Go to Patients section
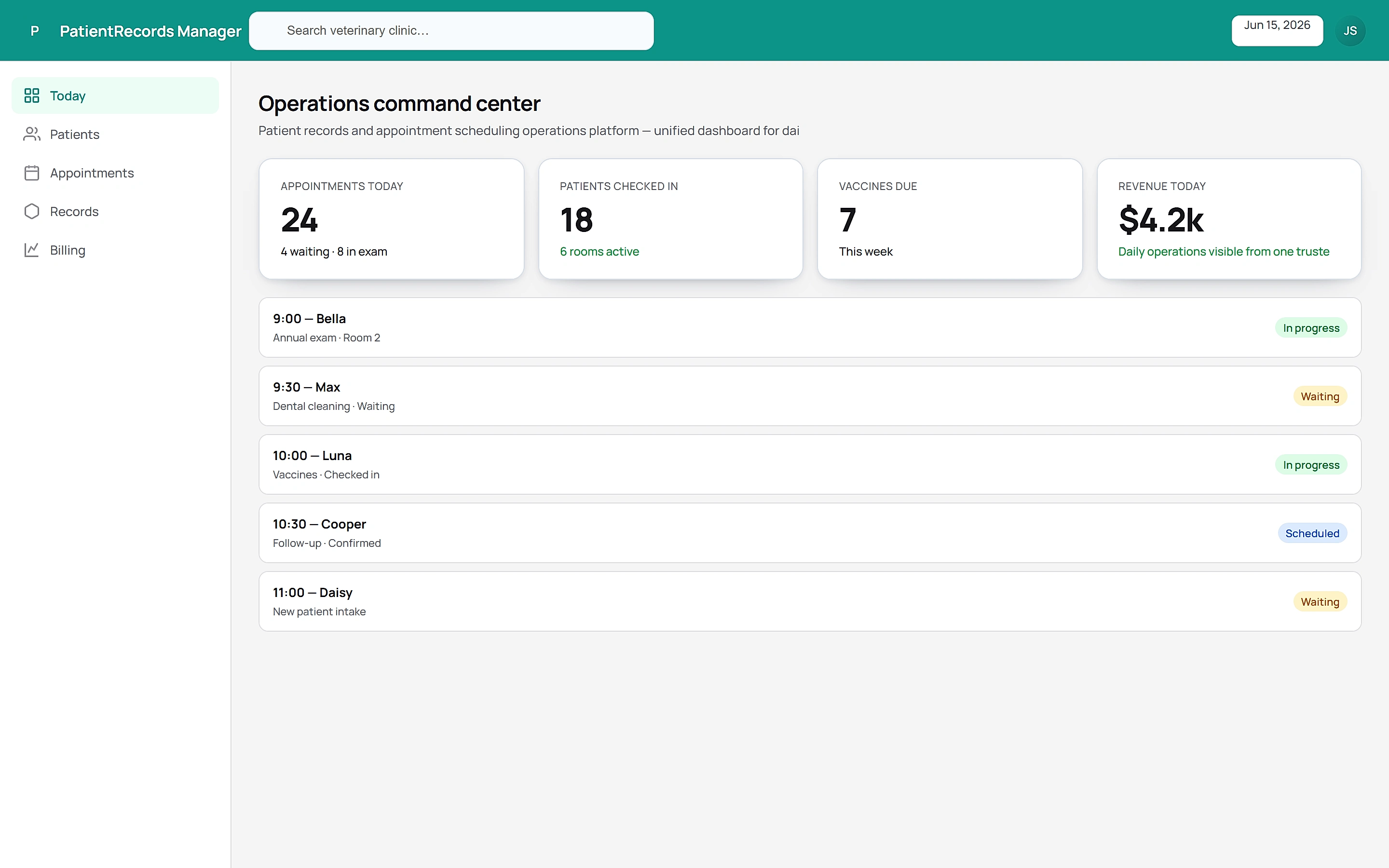 coord(115,134)
